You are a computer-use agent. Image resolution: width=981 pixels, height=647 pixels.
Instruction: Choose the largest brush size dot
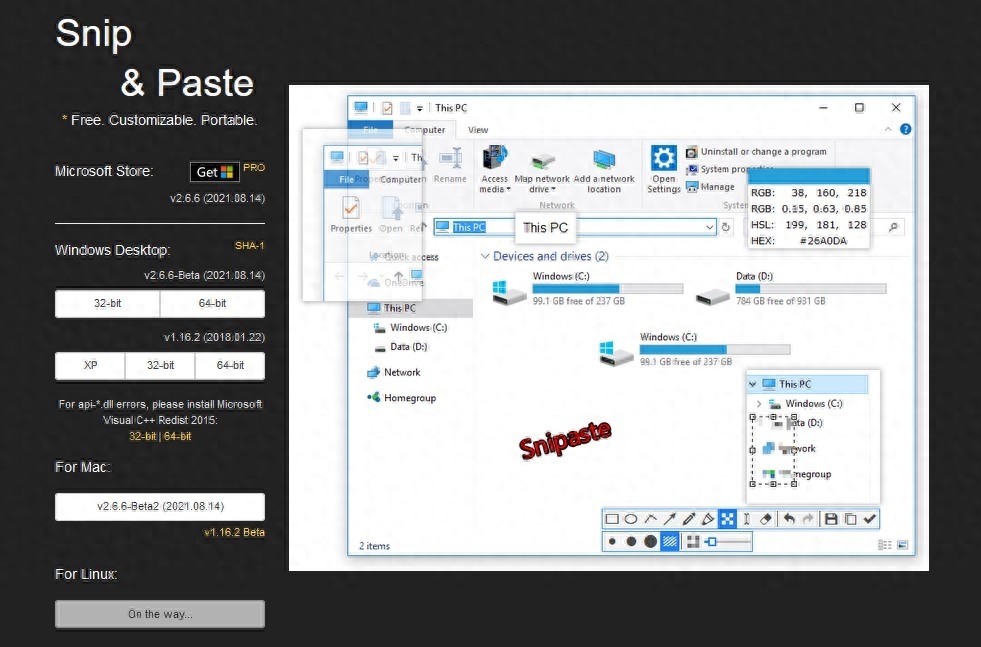tap(650, 542)
